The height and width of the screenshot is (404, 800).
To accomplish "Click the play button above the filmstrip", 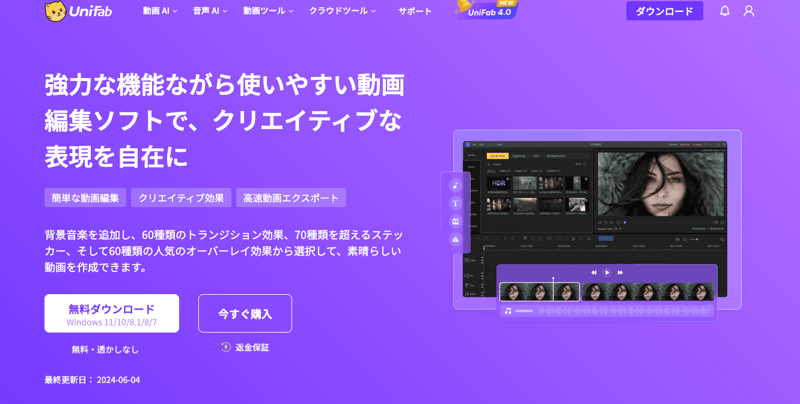I will coord(607,272).
